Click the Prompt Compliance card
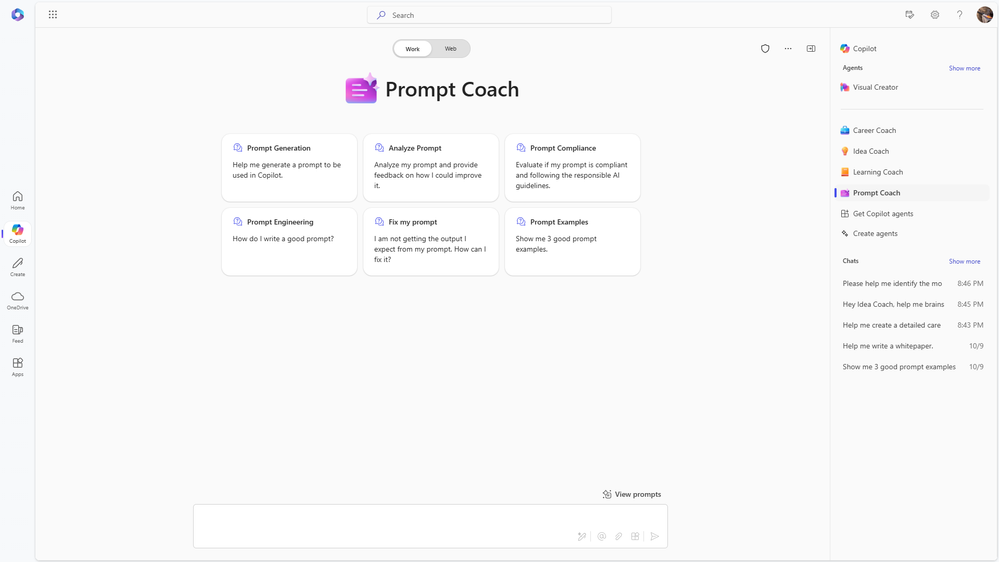999x562 pixels. pyautogui.click(x=572, y=167)
